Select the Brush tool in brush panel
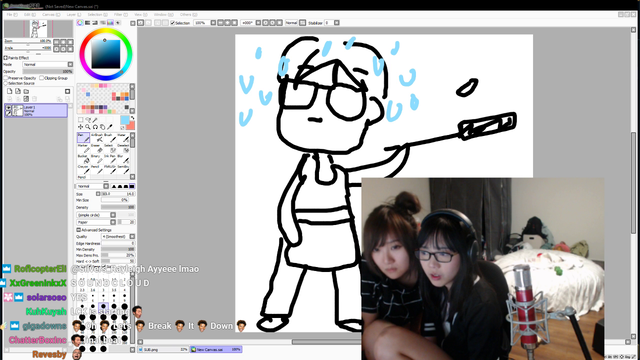Screen dimensions: 640x360 point(109,138)
